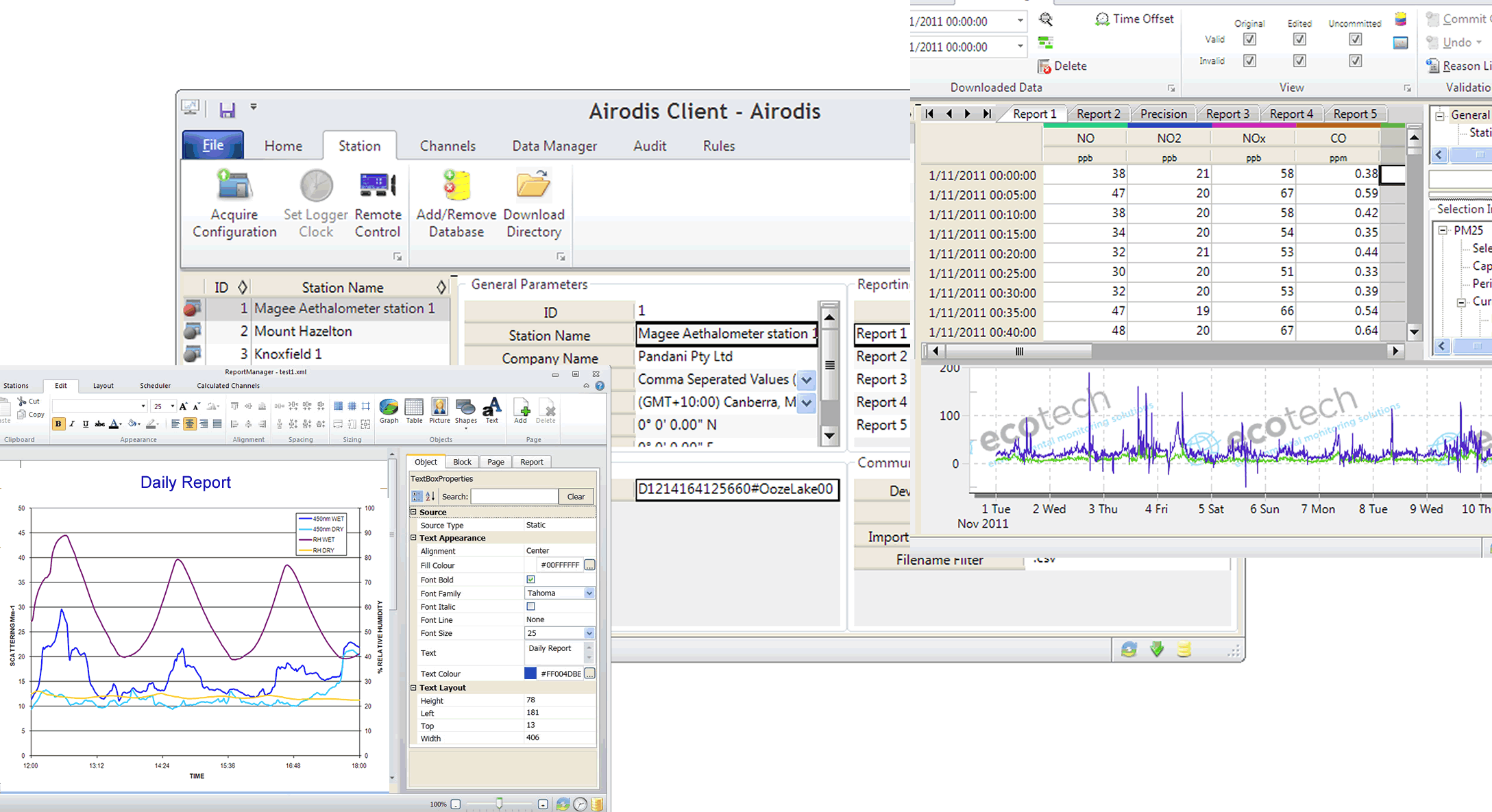Image resolution: width=1492 pixels, height=812 pixels.
Task: Open Text Colour picker ellipsis button
Action: tap(589, 674)
